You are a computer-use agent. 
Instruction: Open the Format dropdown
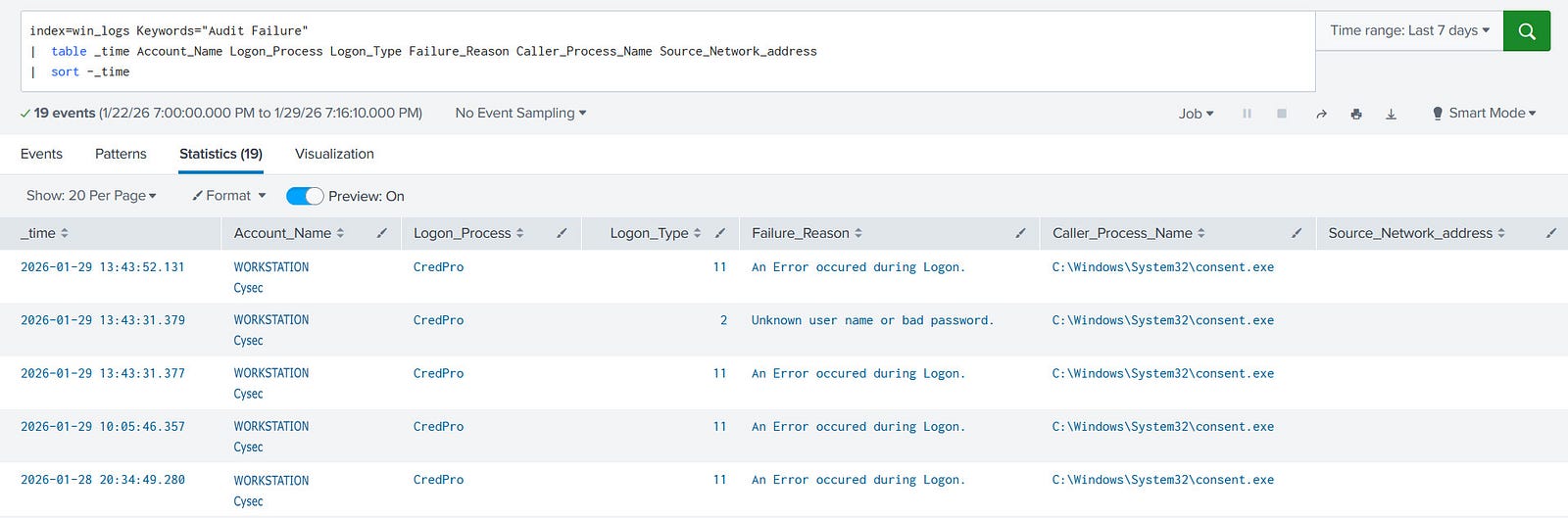pyautogui.click(x=229, y=196)
